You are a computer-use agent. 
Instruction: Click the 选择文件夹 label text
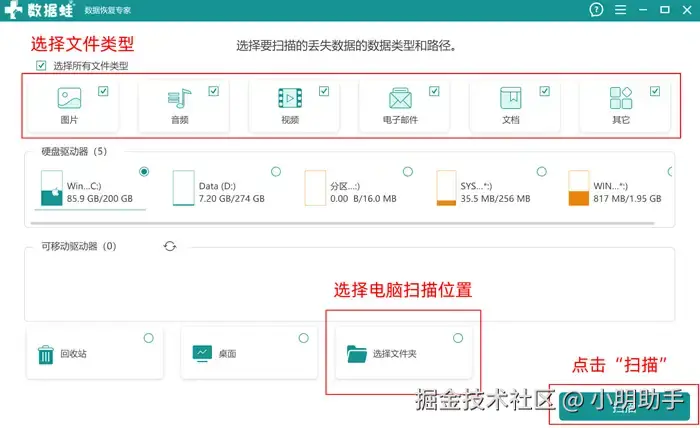tap(395, 354)
